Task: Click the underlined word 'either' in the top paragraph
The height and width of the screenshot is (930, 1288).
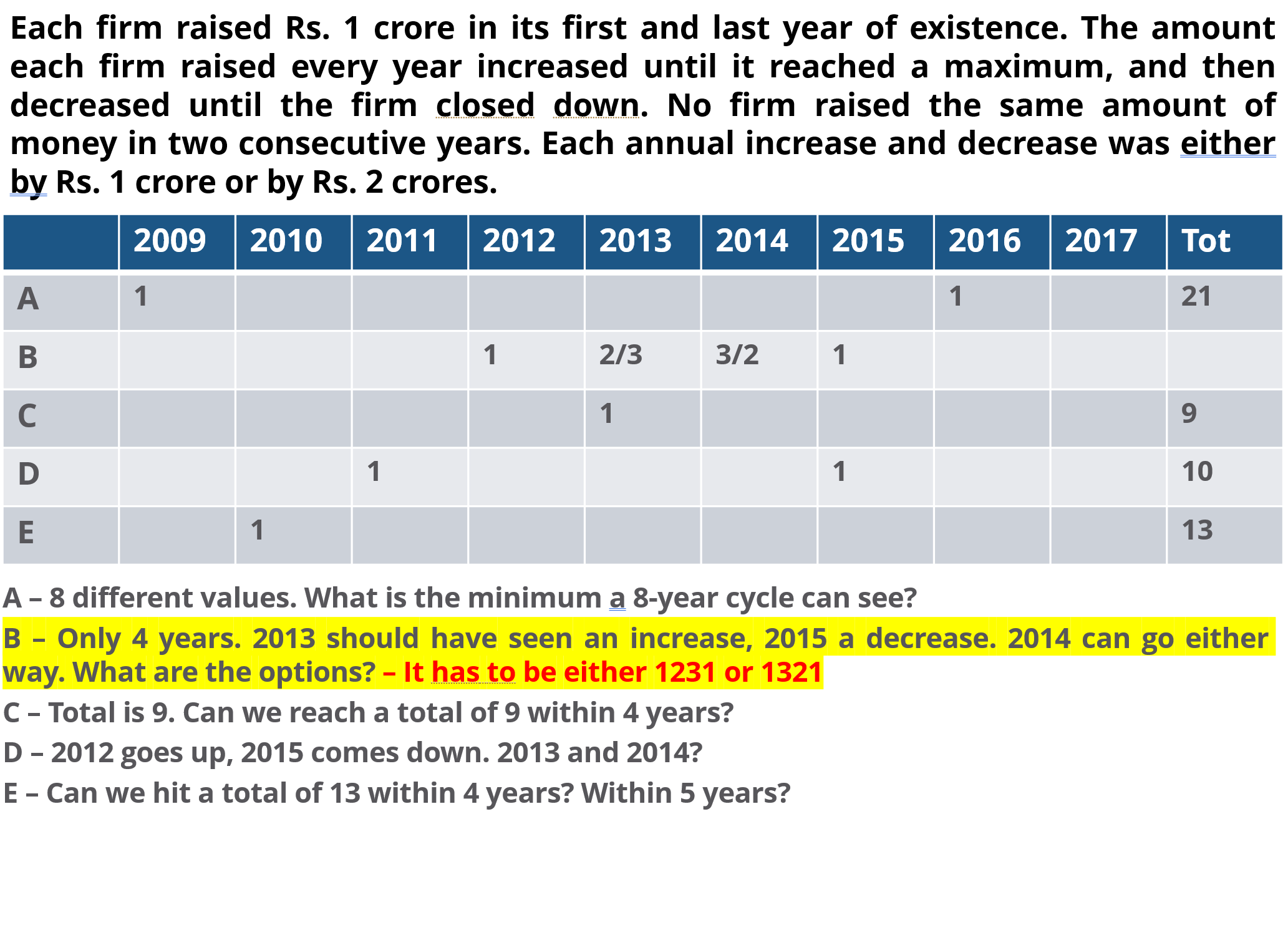Action: point(1227,143)
